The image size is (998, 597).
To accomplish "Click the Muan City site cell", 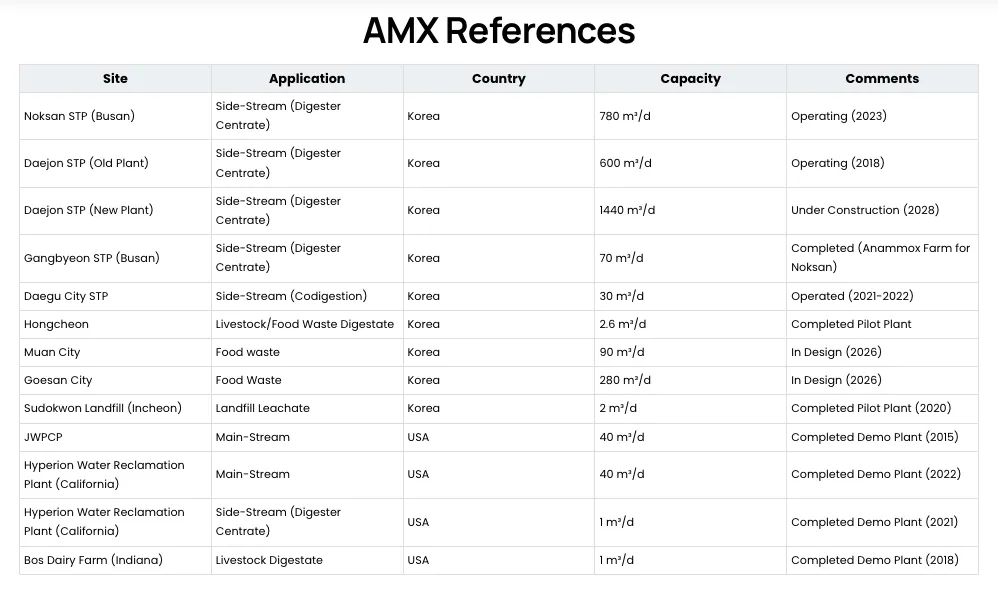I will (x=52, y=352).
